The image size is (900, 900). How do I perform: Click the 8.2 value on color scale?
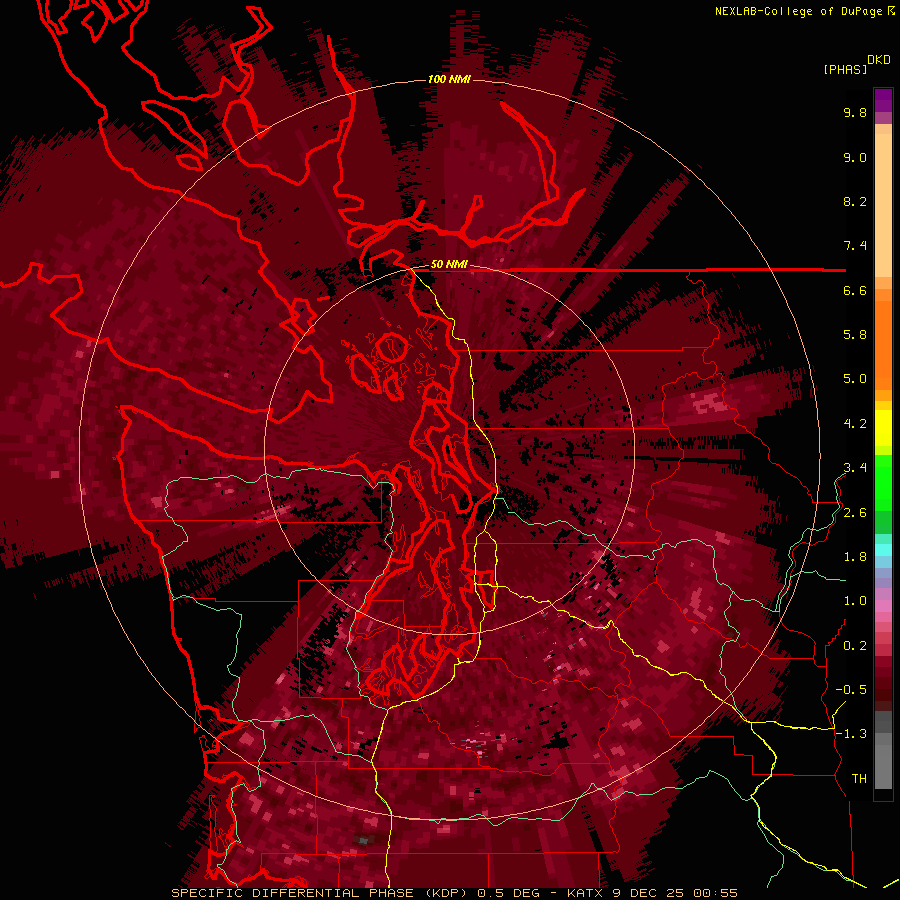click(855, 201)
